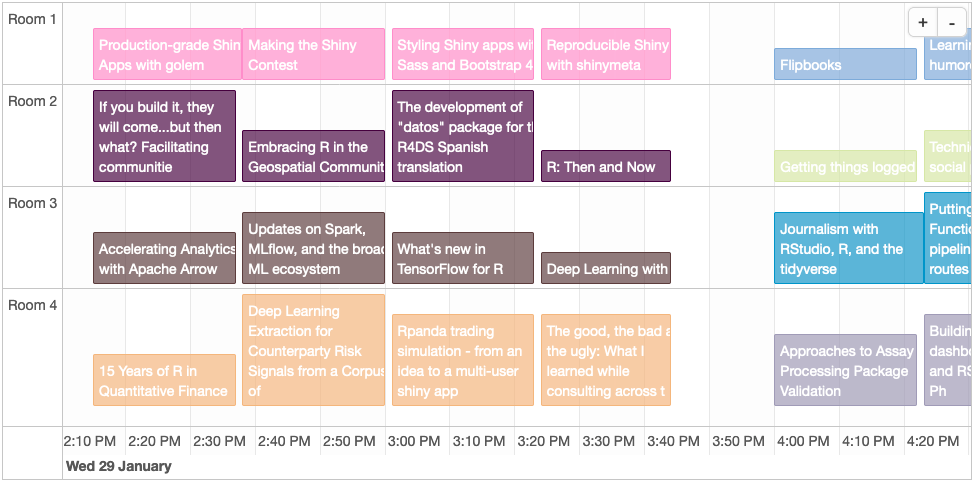Open the datos package development talk
975x483 pixels.
point(463,136)
